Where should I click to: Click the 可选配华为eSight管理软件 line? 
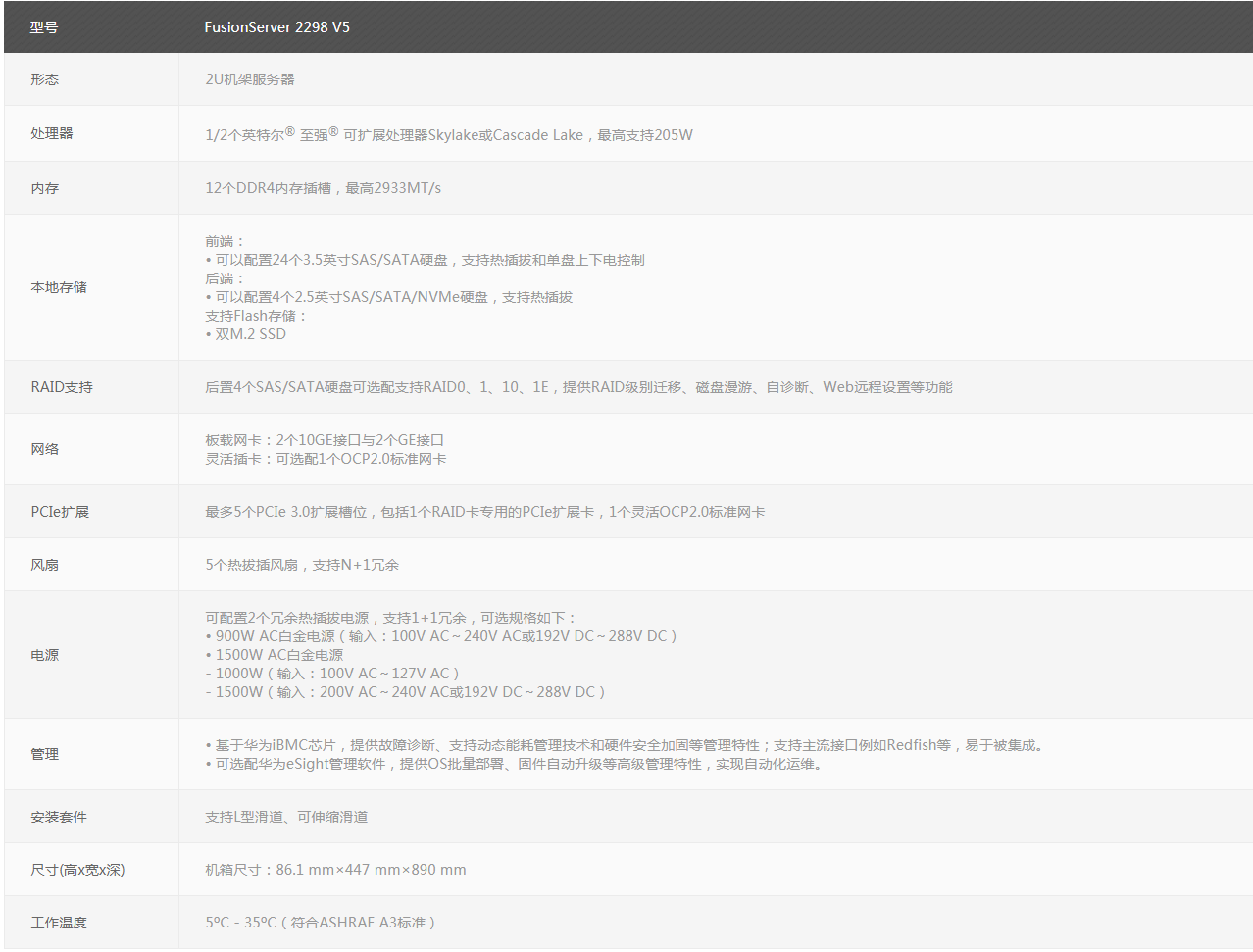(x=516, y=764)
